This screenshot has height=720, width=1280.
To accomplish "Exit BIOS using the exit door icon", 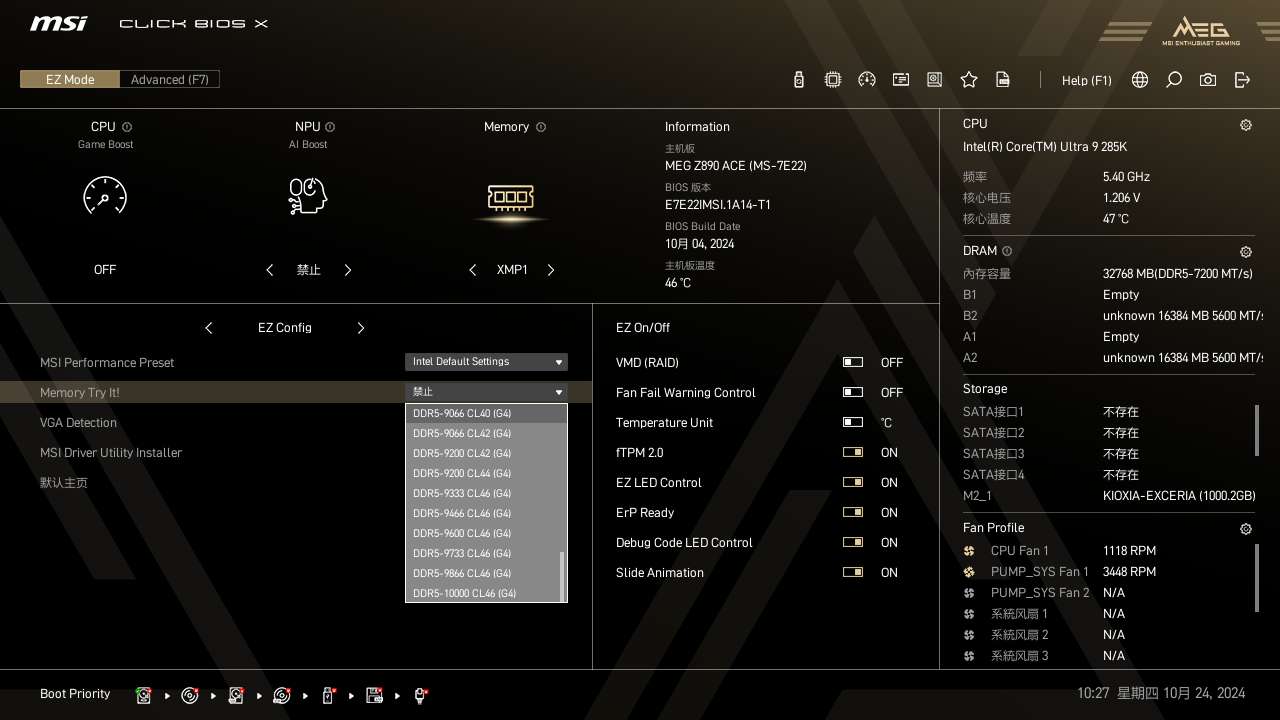I will click(1242, 80).
